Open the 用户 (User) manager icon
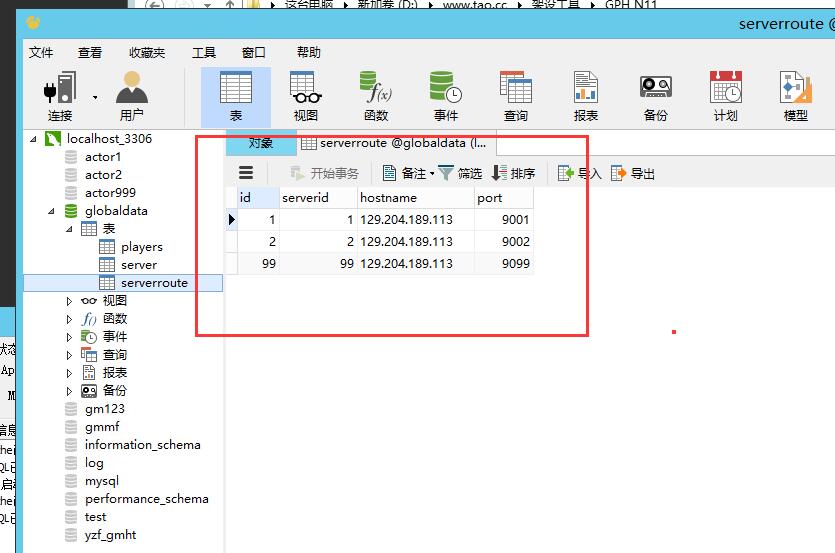835x553 pixels. pyautogui.click(x=131, y=95)
